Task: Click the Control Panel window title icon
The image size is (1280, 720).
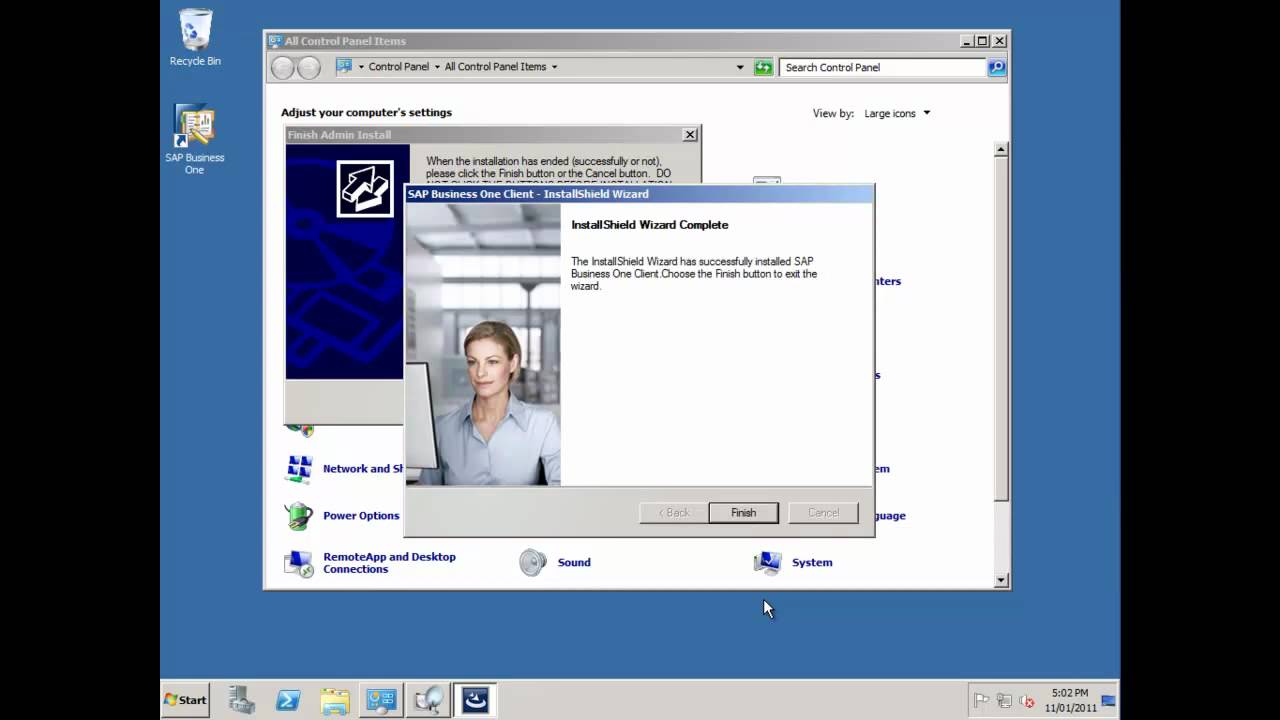Action: pos(275,41)
